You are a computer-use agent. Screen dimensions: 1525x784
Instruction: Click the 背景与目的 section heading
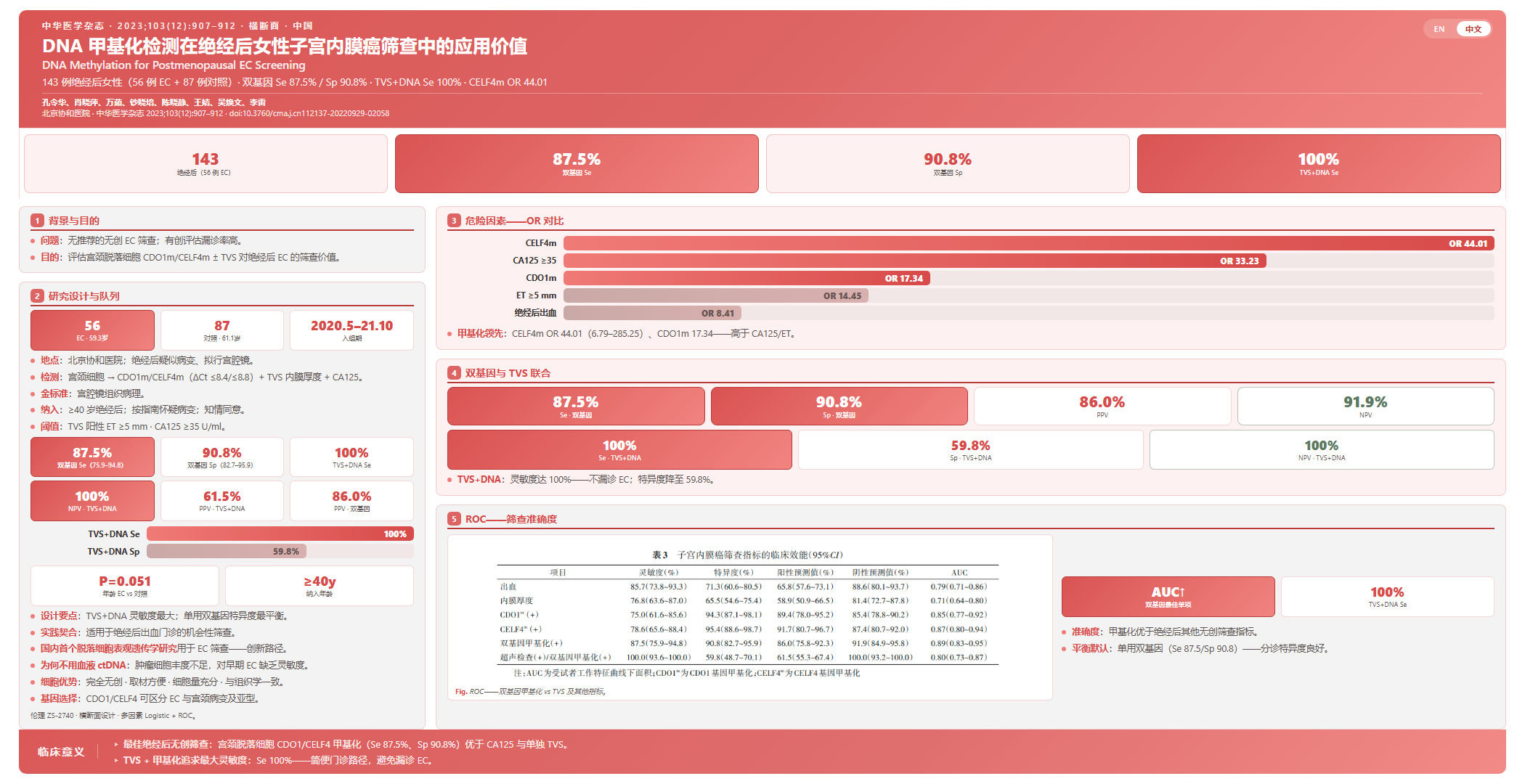coord(74,221)
